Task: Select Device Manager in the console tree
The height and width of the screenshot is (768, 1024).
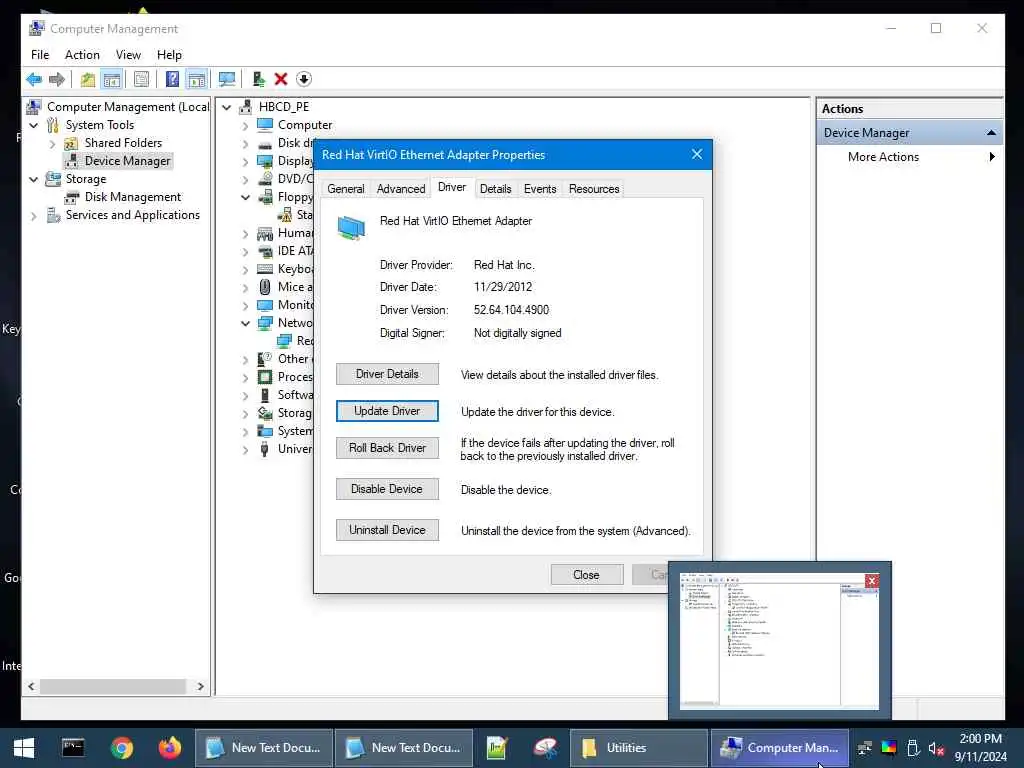Action: point(127,161)
